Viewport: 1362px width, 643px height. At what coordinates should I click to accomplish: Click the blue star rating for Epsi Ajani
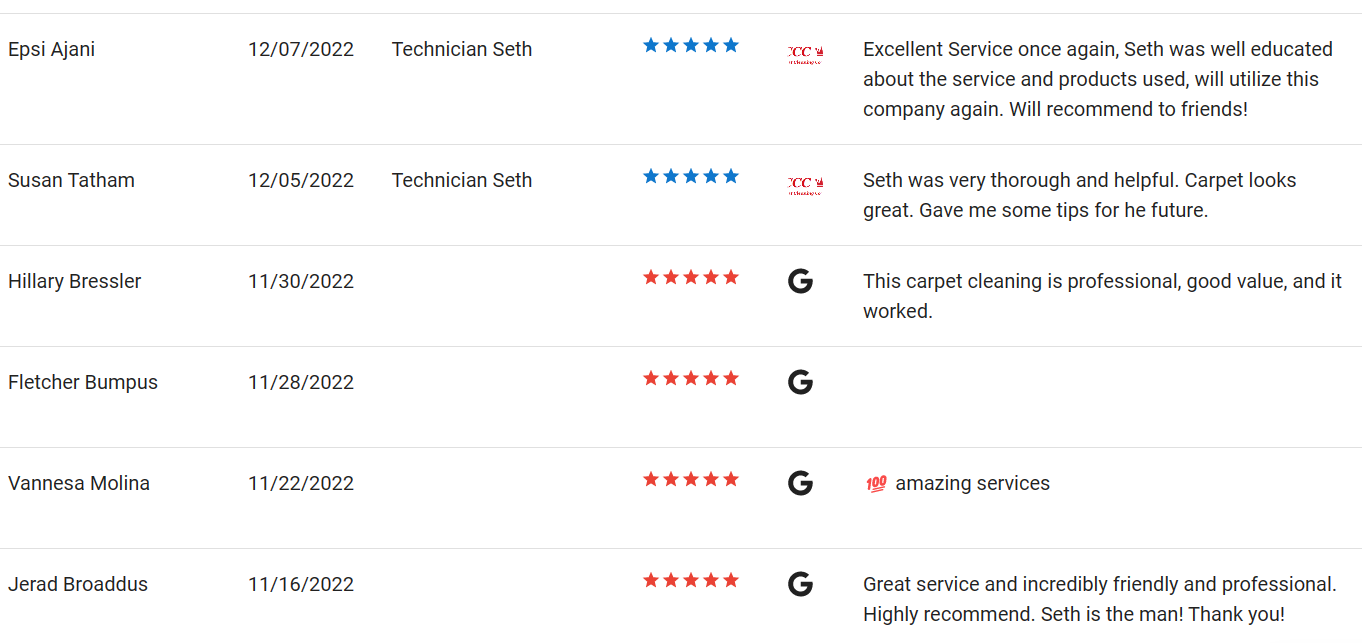click(x=691, y=45)
